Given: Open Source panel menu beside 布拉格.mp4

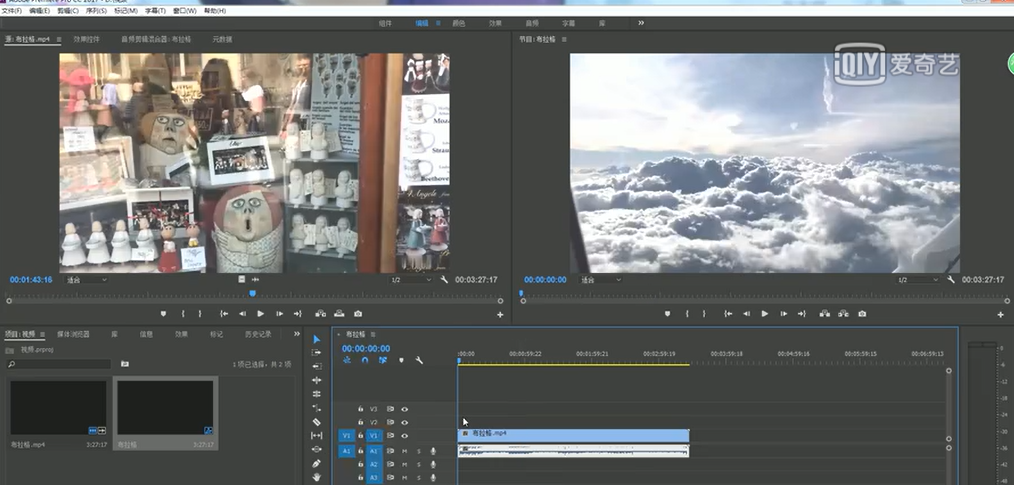Looking at the screenshot, I should (59, 39).
